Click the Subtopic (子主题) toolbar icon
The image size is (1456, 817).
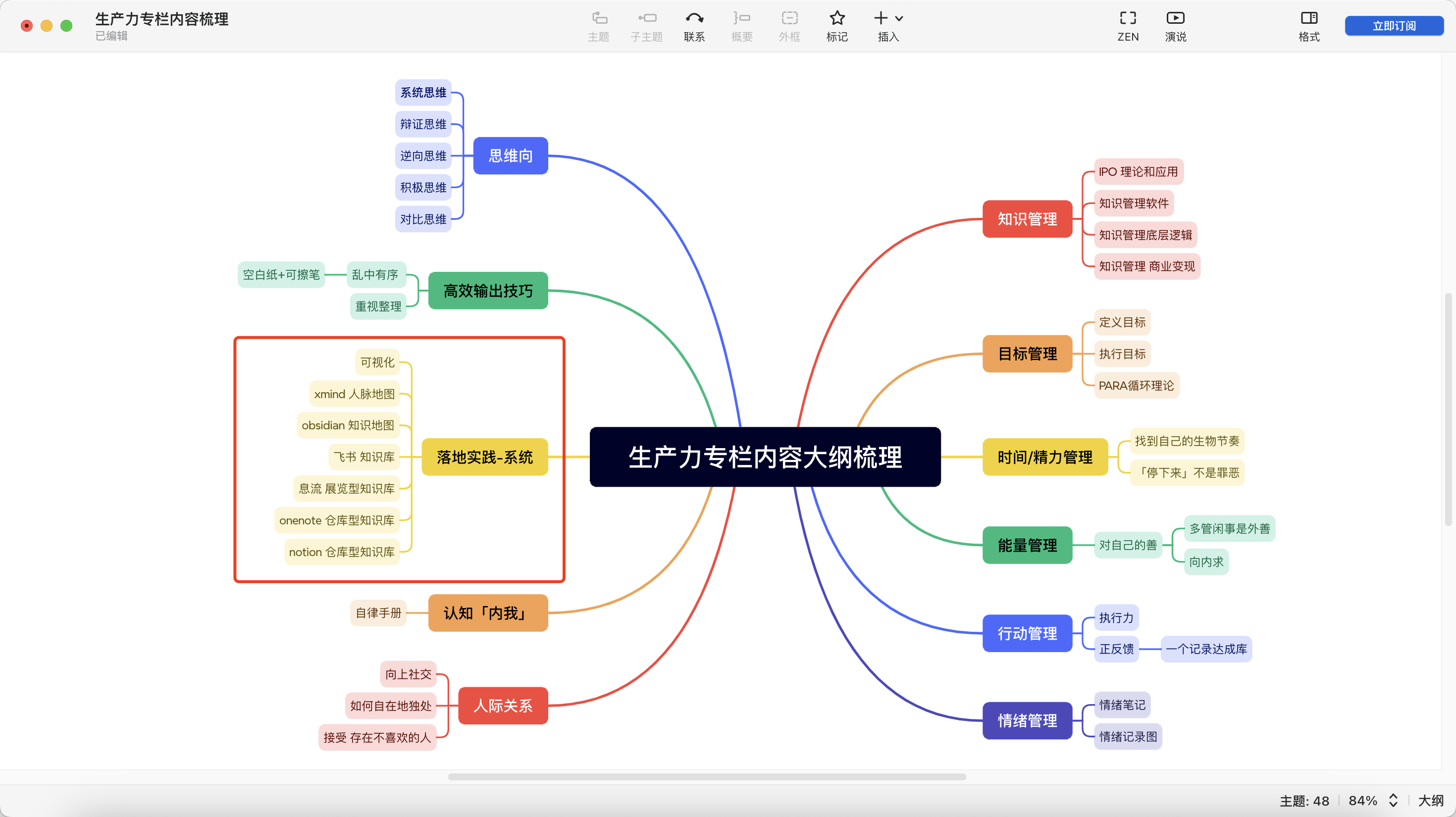click(x=647, y=19)
